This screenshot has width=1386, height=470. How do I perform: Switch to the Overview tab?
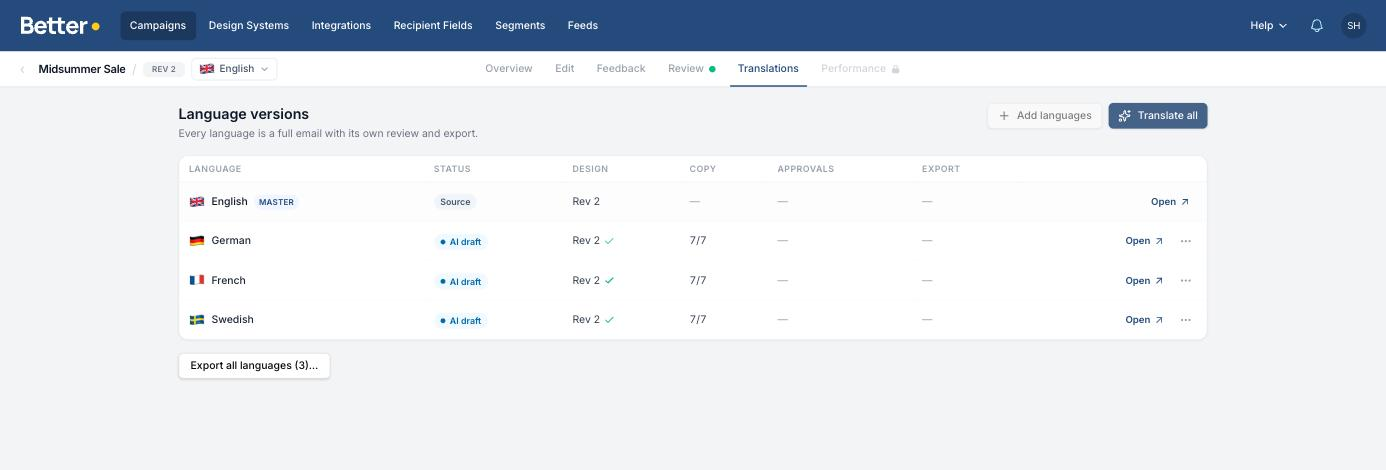click(509, 69)
